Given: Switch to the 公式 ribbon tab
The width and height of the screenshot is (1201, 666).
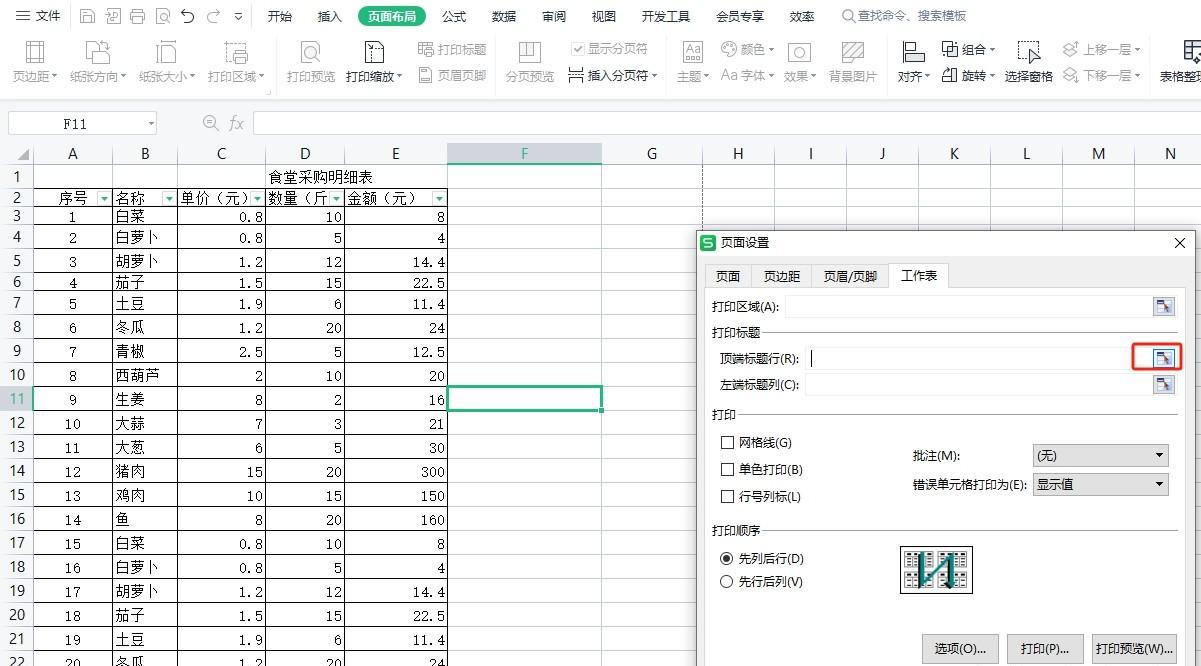Looking at the screenshot, I should point(454,16).
